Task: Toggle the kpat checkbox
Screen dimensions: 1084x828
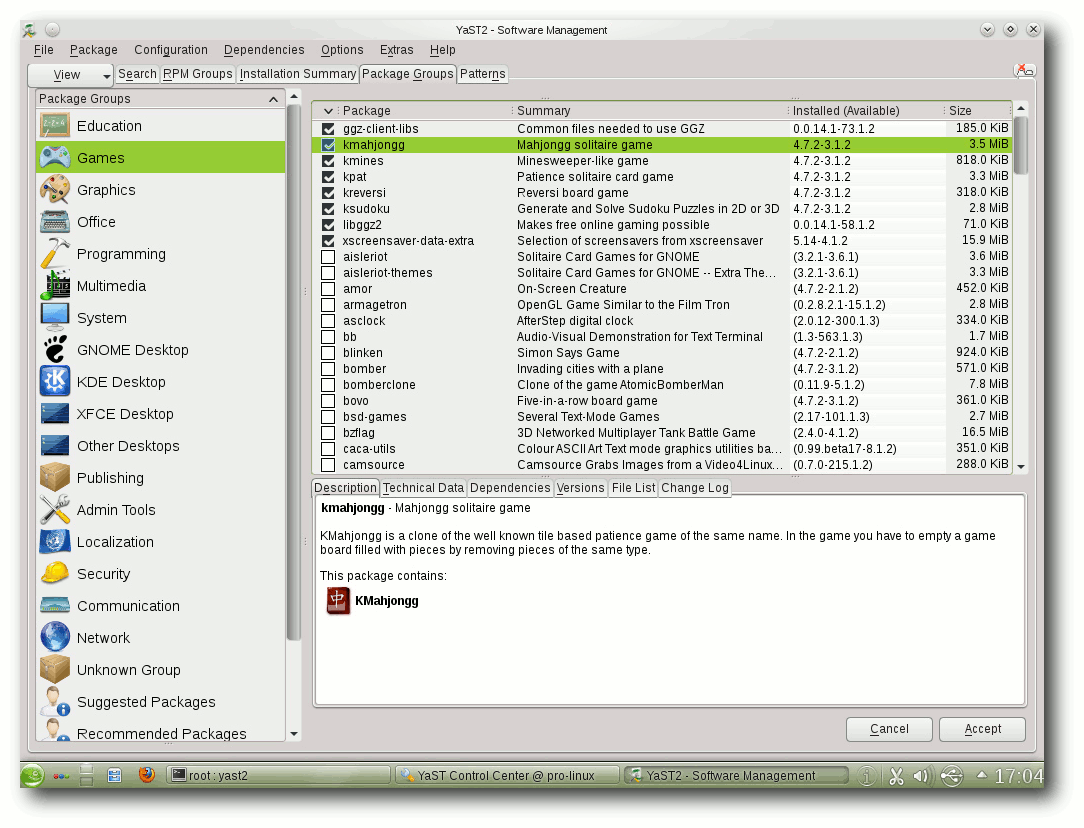Action: [328, 177]
